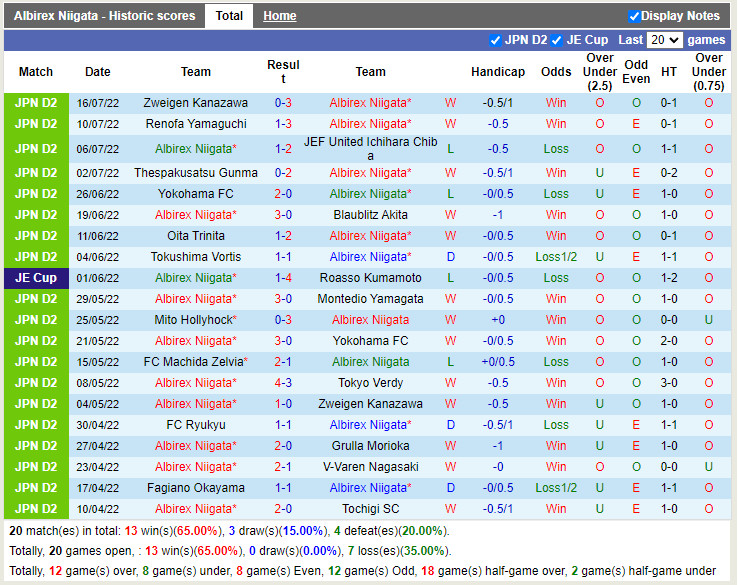Click the Albirex Niigata - Historic scores title

[x=104, y=16]
